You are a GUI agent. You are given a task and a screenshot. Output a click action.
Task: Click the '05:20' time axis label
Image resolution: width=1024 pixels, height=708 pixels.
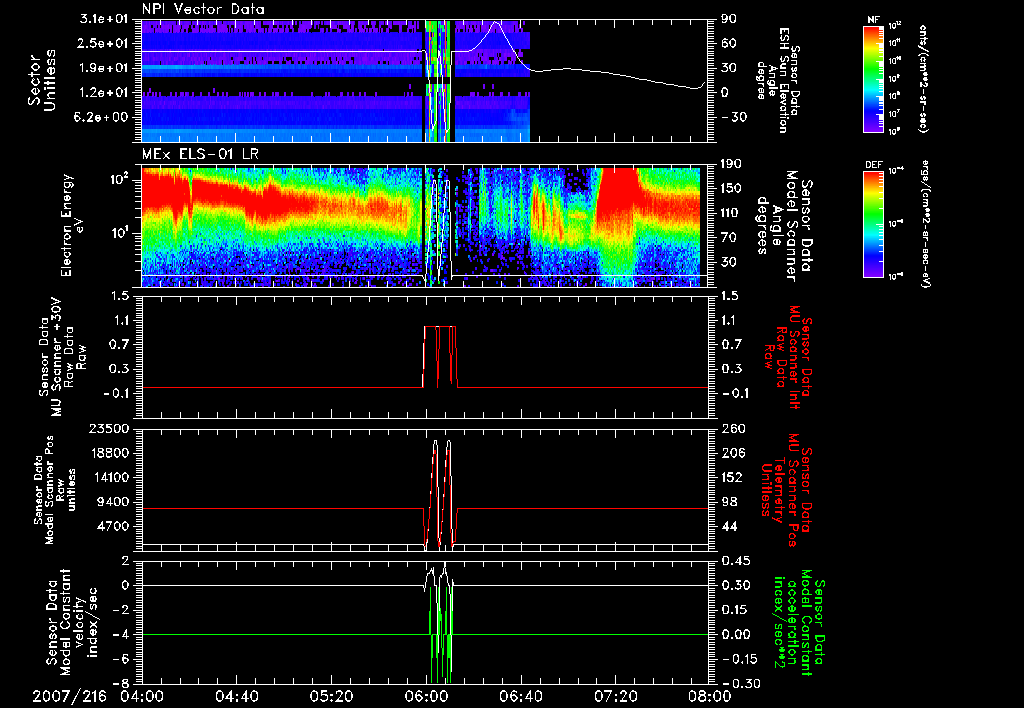pos(332,696)
